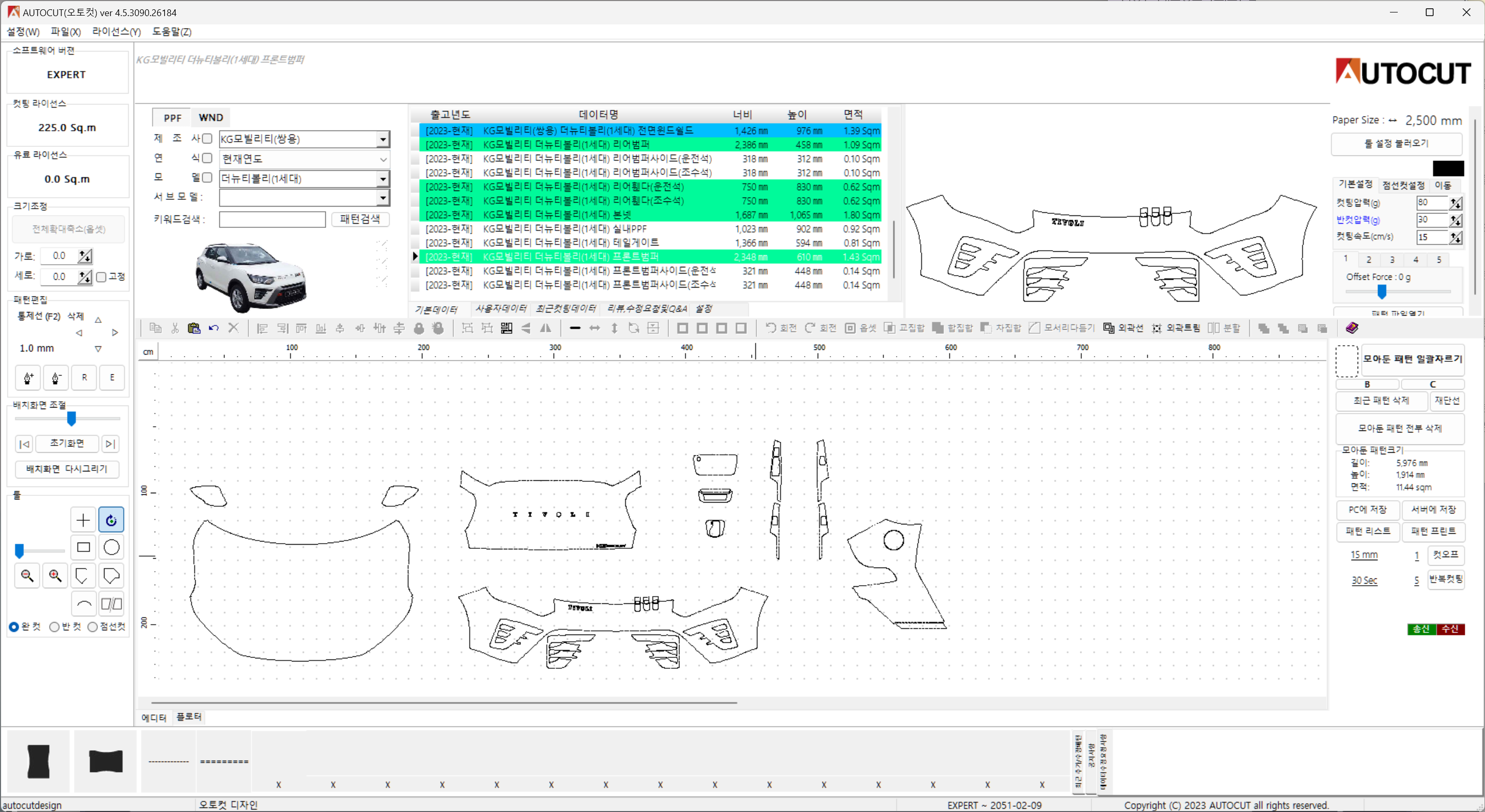Screen dimensions: 1485x812
Task: Click the 컷팅속도 stepper control
Action: (x=1456, y=237)
